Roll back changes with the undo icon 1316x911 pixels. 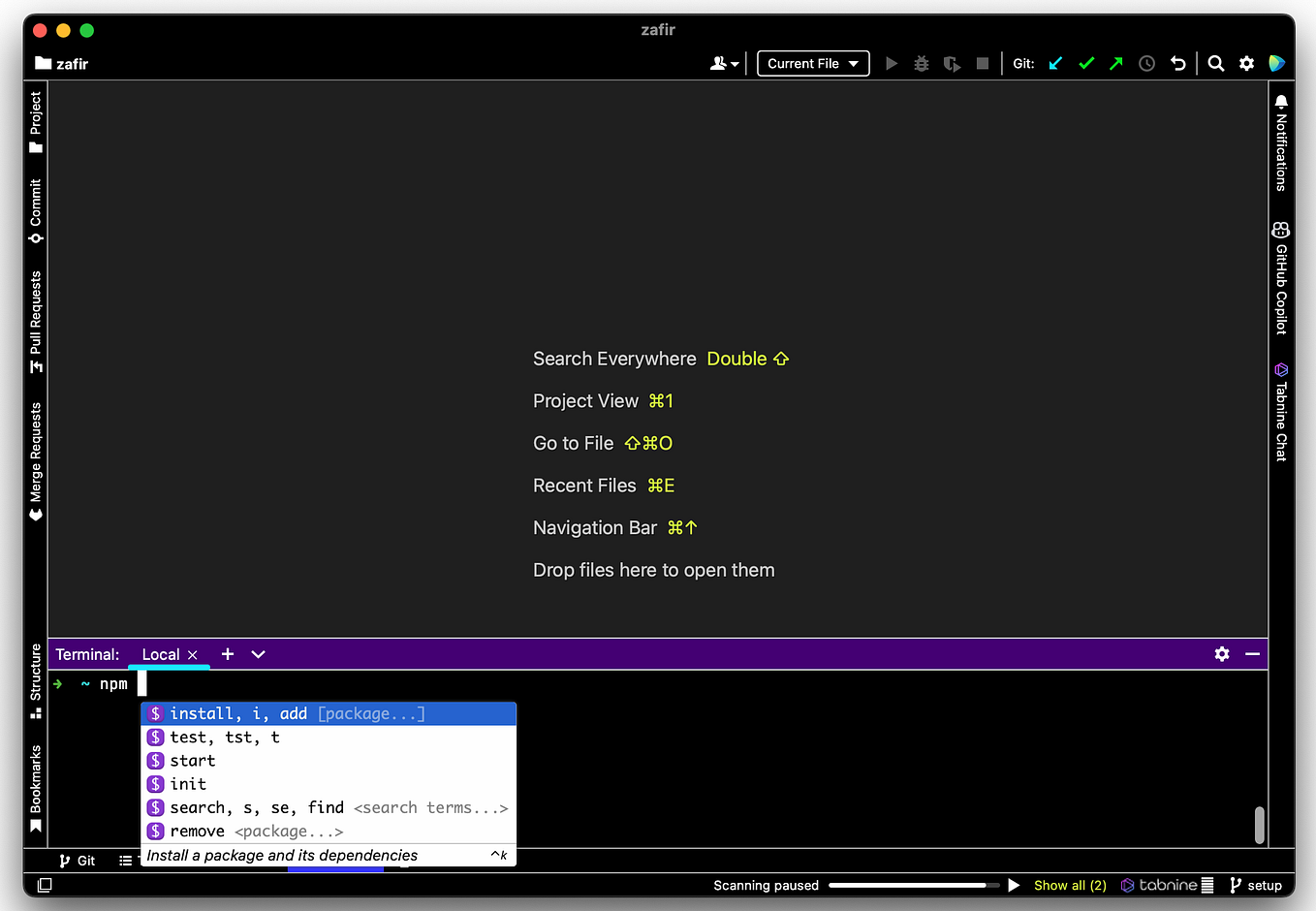coord(1177,63)
